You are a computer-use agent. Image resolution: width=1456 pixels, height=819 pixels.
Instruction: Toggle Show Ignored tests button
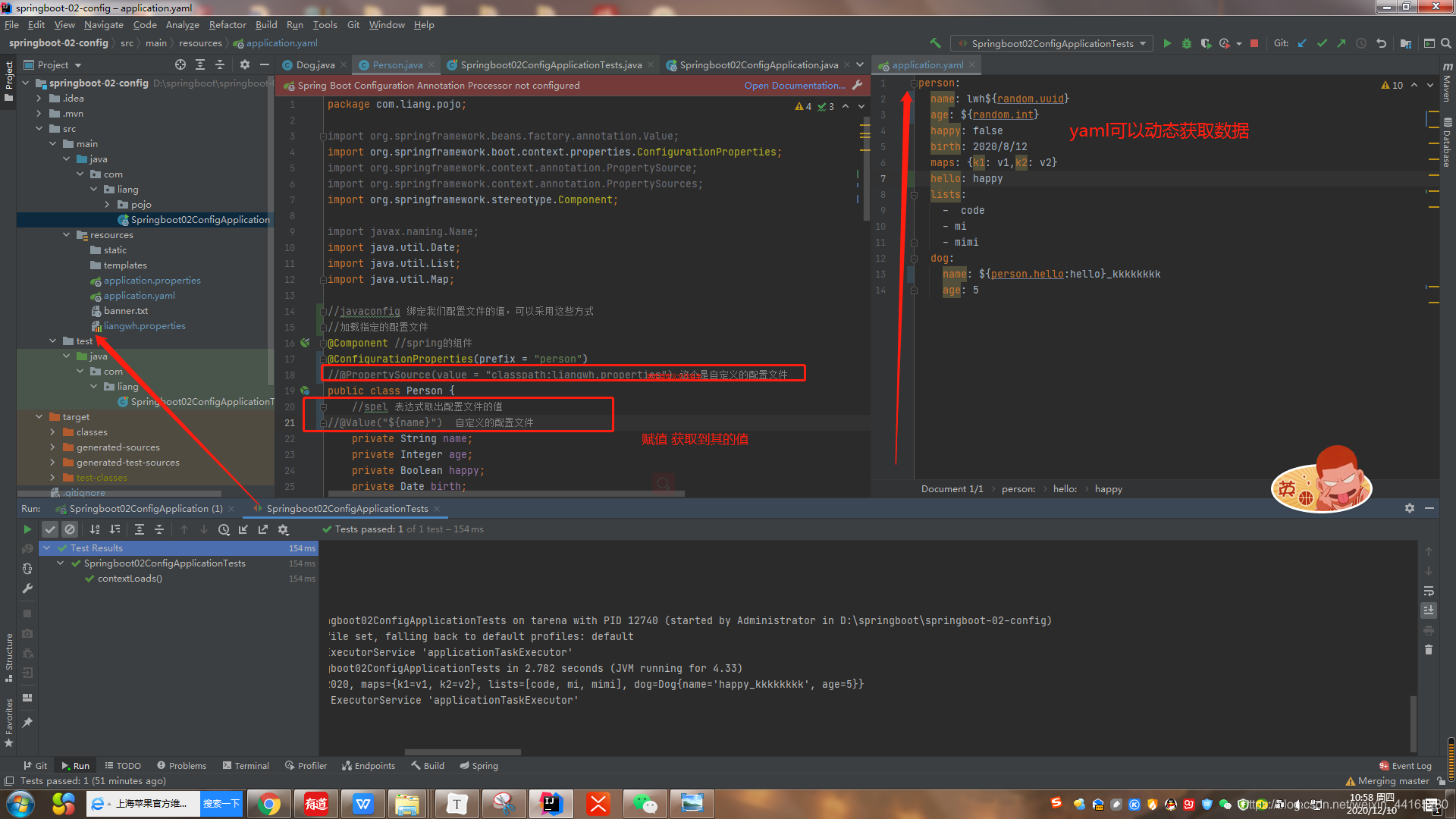(x=70, y=529)
